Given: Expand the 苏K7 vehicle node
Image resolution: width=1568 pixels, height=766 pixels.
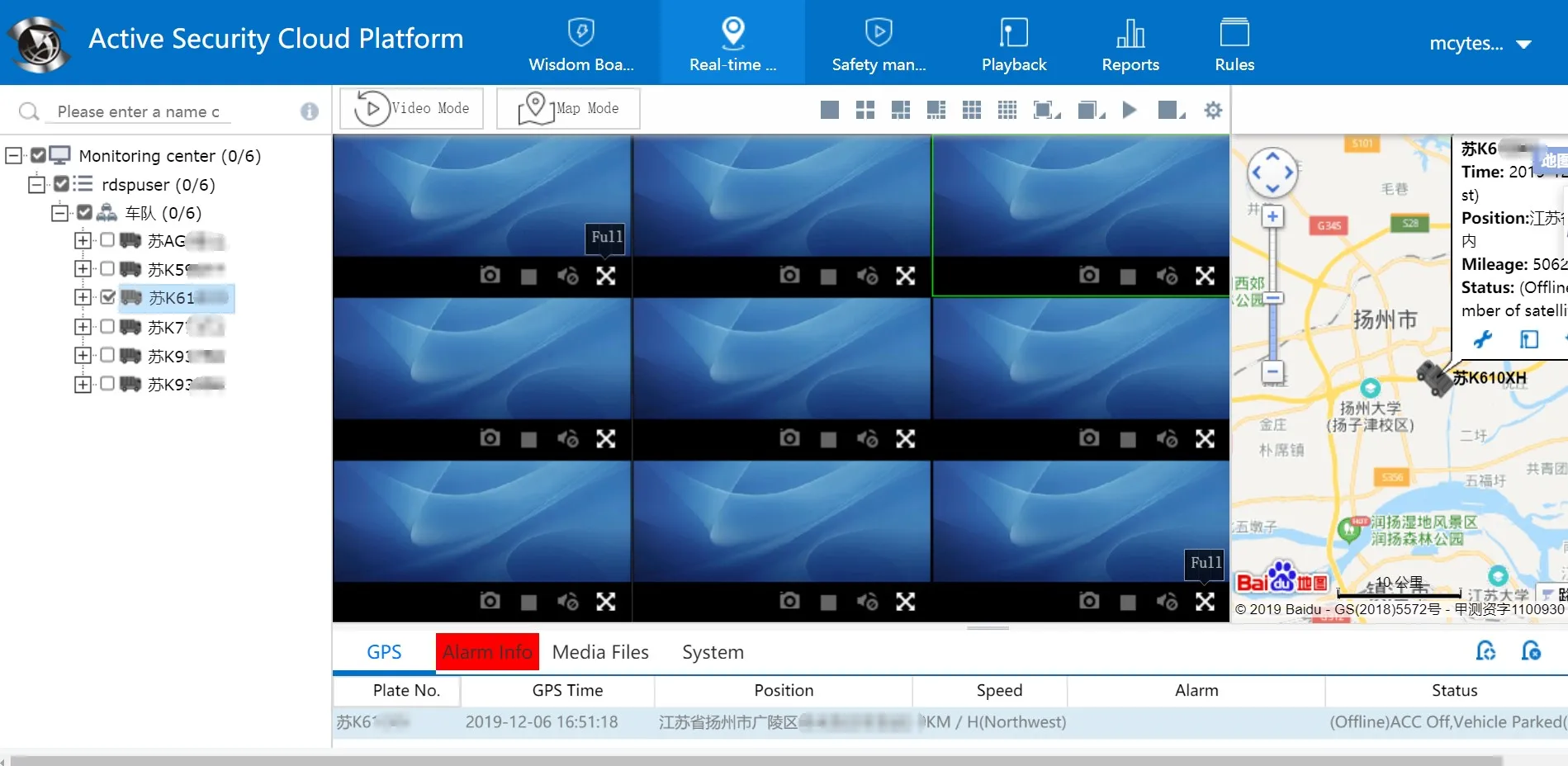Looking at the screenshot, I should coord(83,327).
